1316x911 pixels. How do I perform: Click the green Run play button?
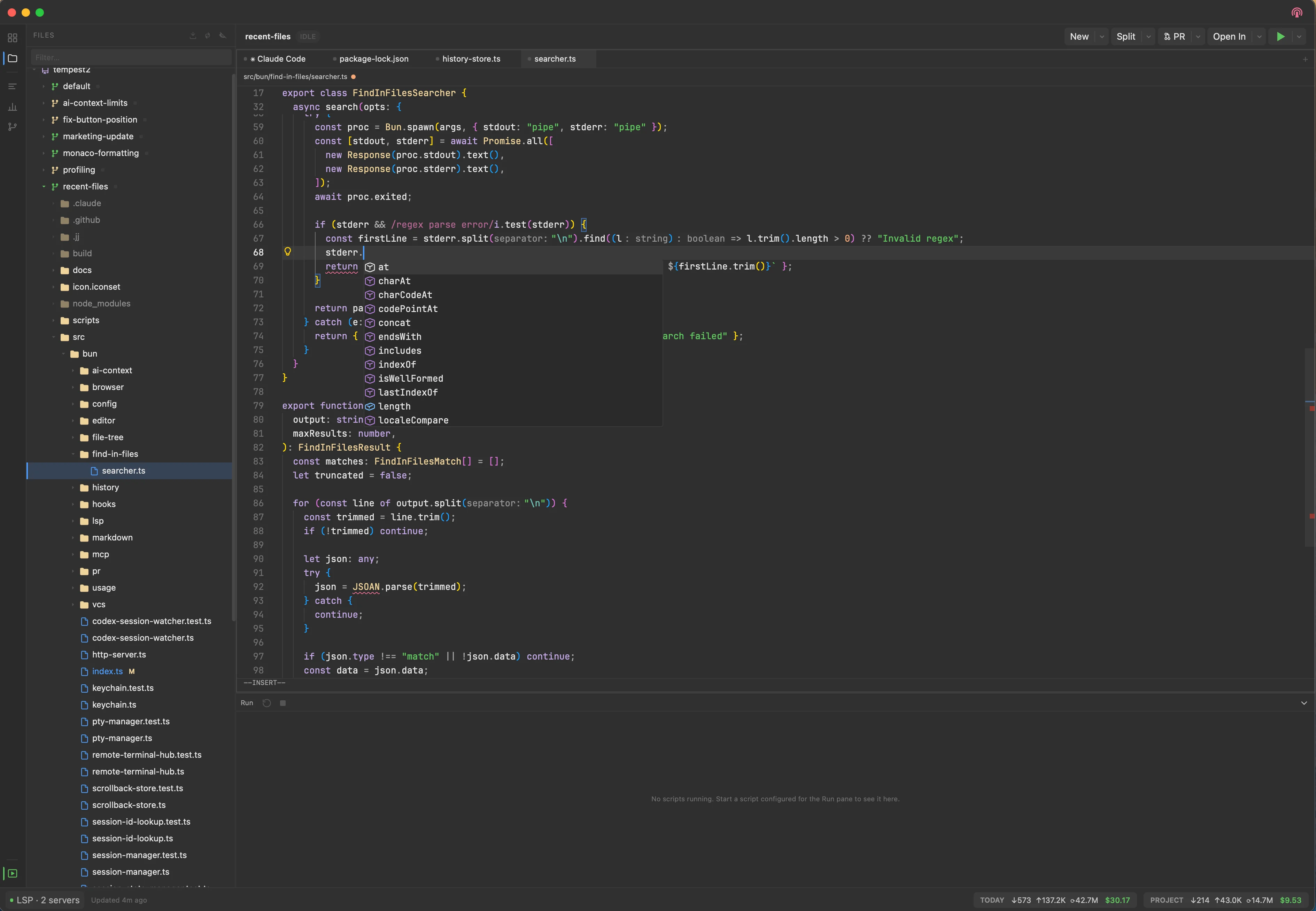1280,37
